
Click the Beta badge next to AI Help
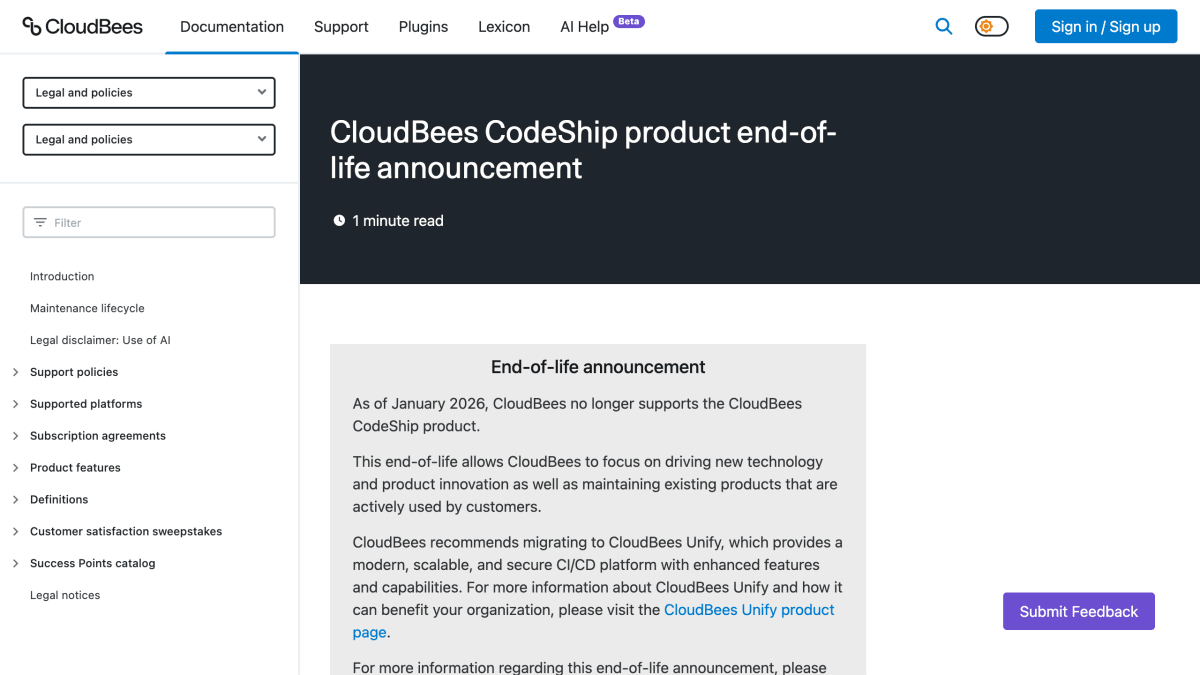(629, 21)
